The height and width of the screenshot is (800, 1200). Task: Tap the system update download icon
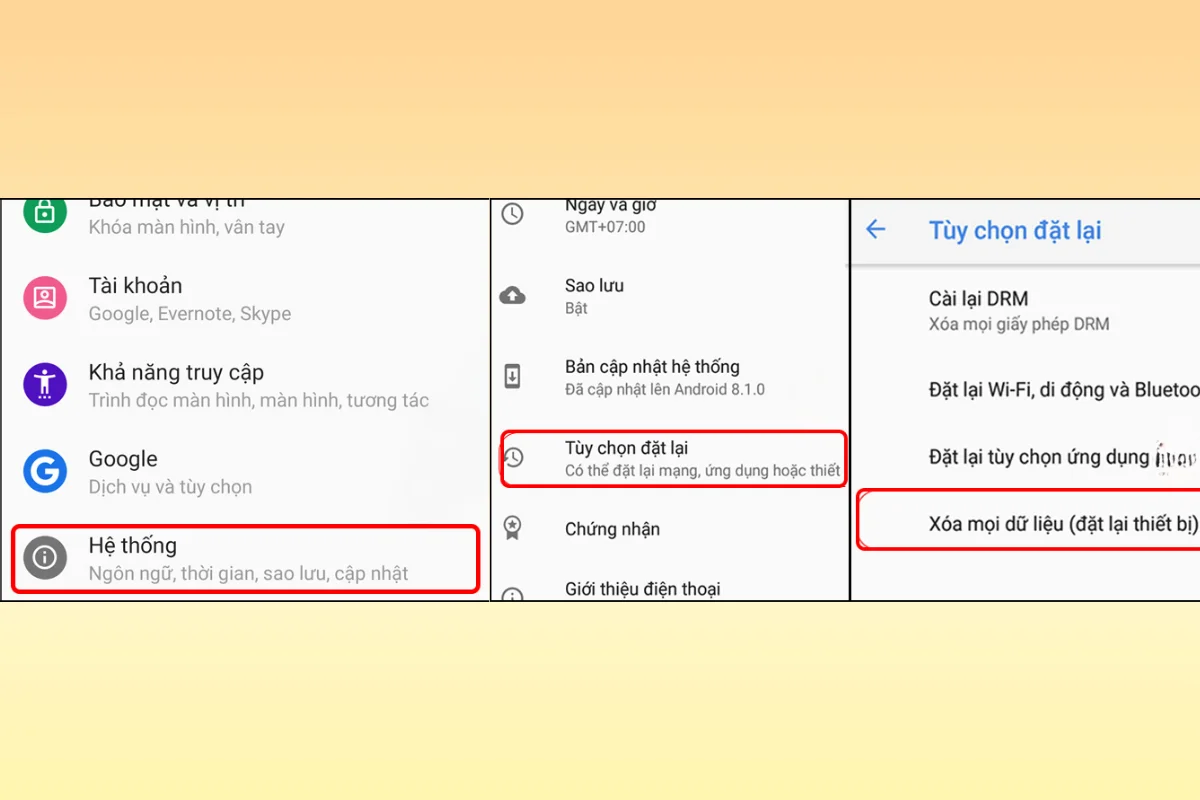coord(512,377)
